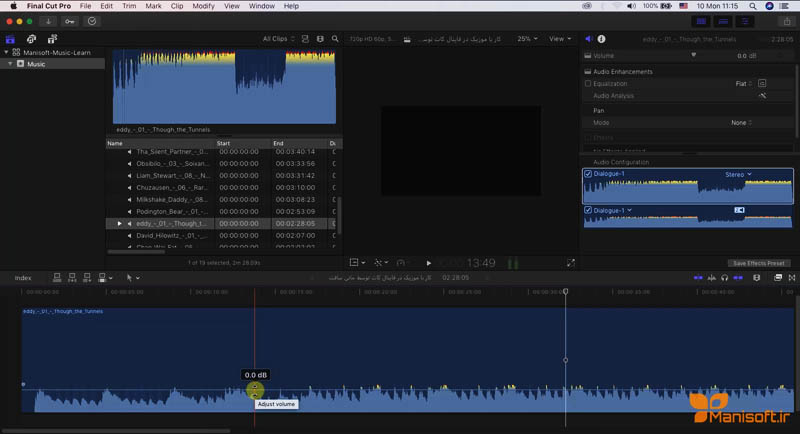Toggle audio skimming waveform icon
The width and height of the screenshot is (800, 434).
click(x=711, y=277)
